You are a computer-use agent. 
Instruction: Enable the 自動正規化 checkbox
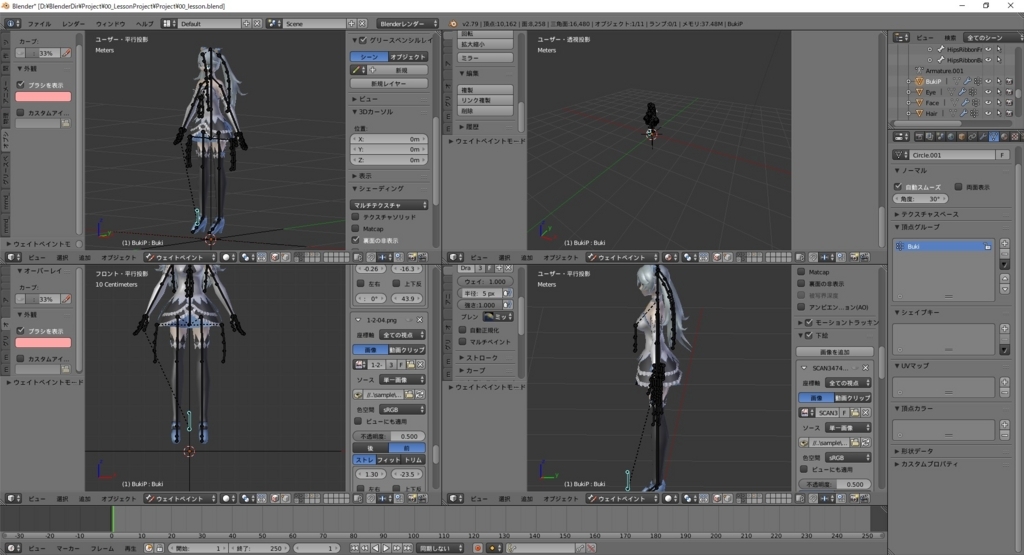[462, 330]
